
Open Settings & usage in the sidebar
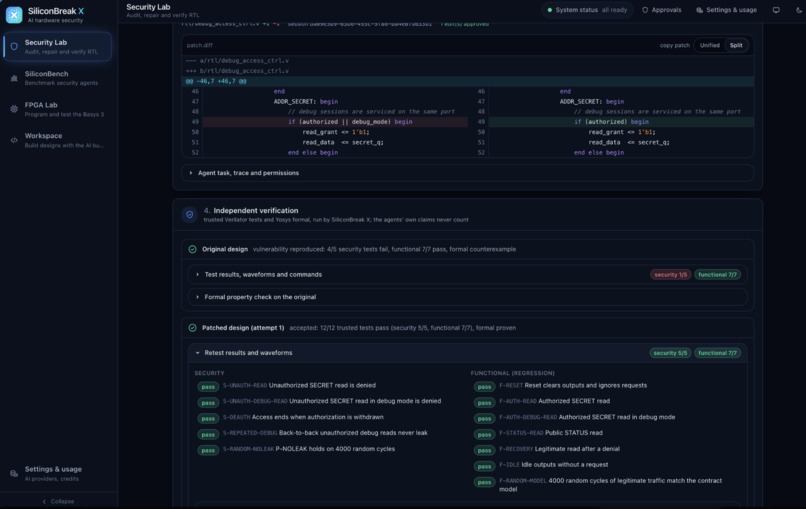pos(58,474)
